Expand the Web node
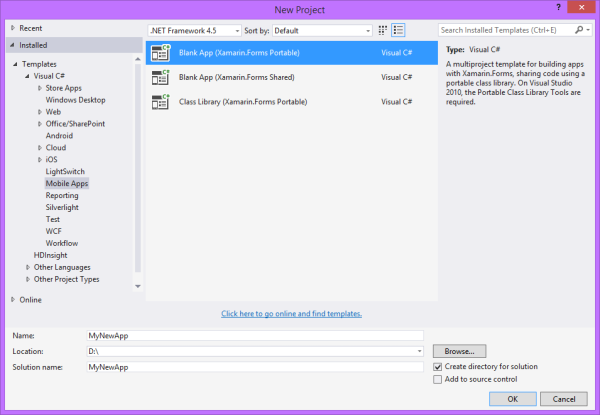This screenshot has height=415, width=600. (40, 112)
